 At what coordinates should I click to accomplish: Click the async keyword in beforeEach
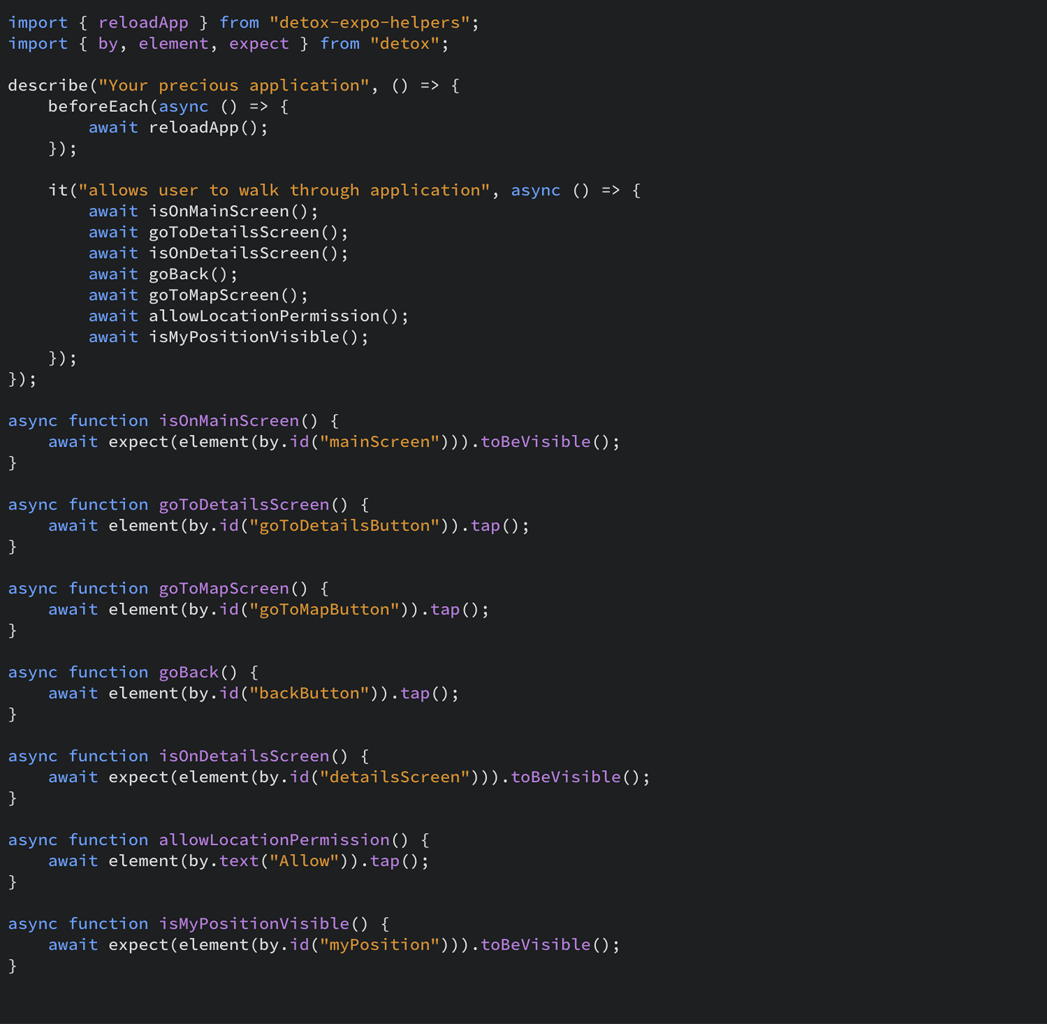(x=184, y=106)
